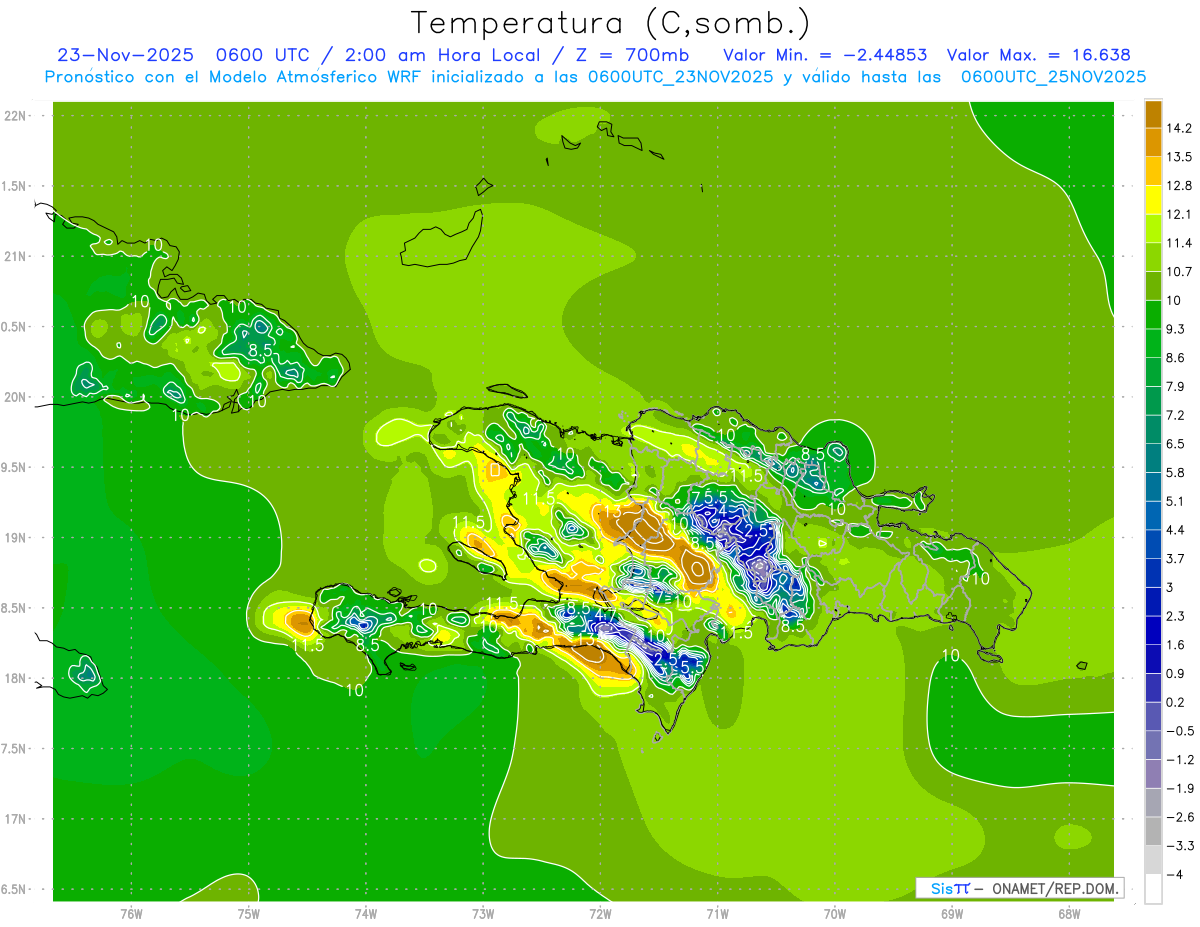This screenshot has width=1200, height=927.
Task: Click the 75W longitude axis label
Action: [249, 914]
